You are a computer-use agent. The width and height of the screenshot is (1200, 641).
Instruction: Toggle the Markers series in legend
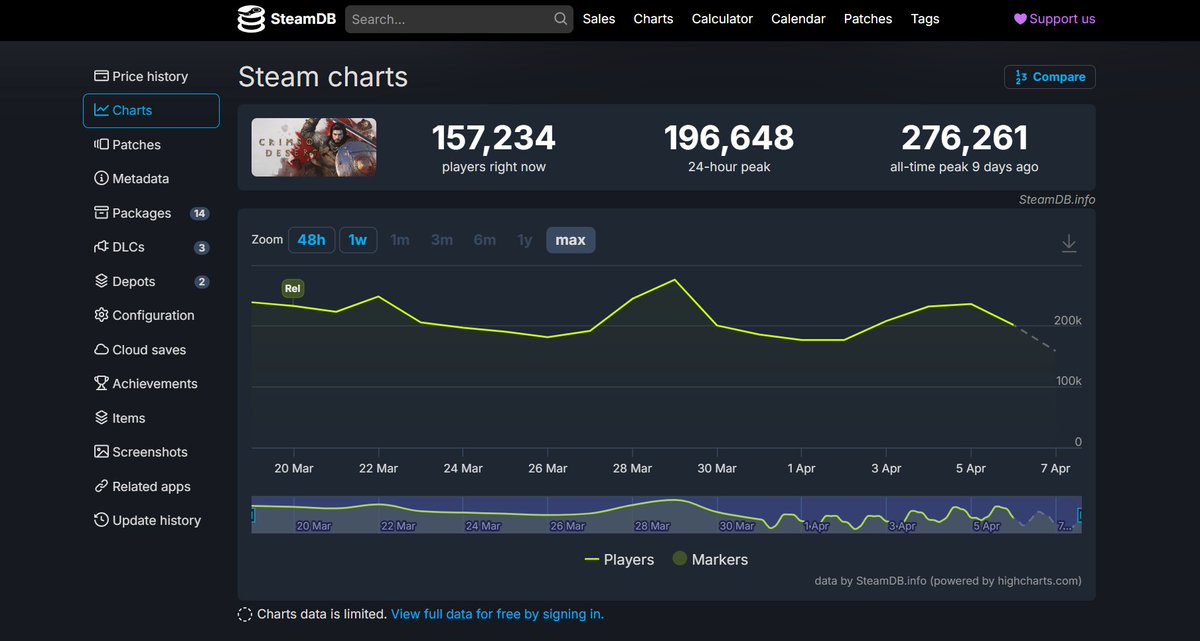pos(710,560)
